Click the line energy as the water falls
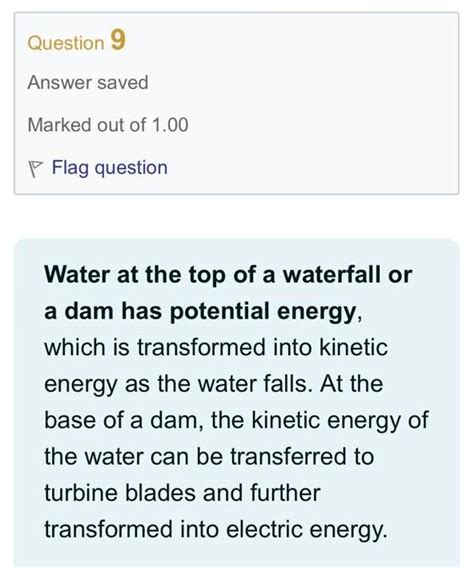 [x=213, y=384]
